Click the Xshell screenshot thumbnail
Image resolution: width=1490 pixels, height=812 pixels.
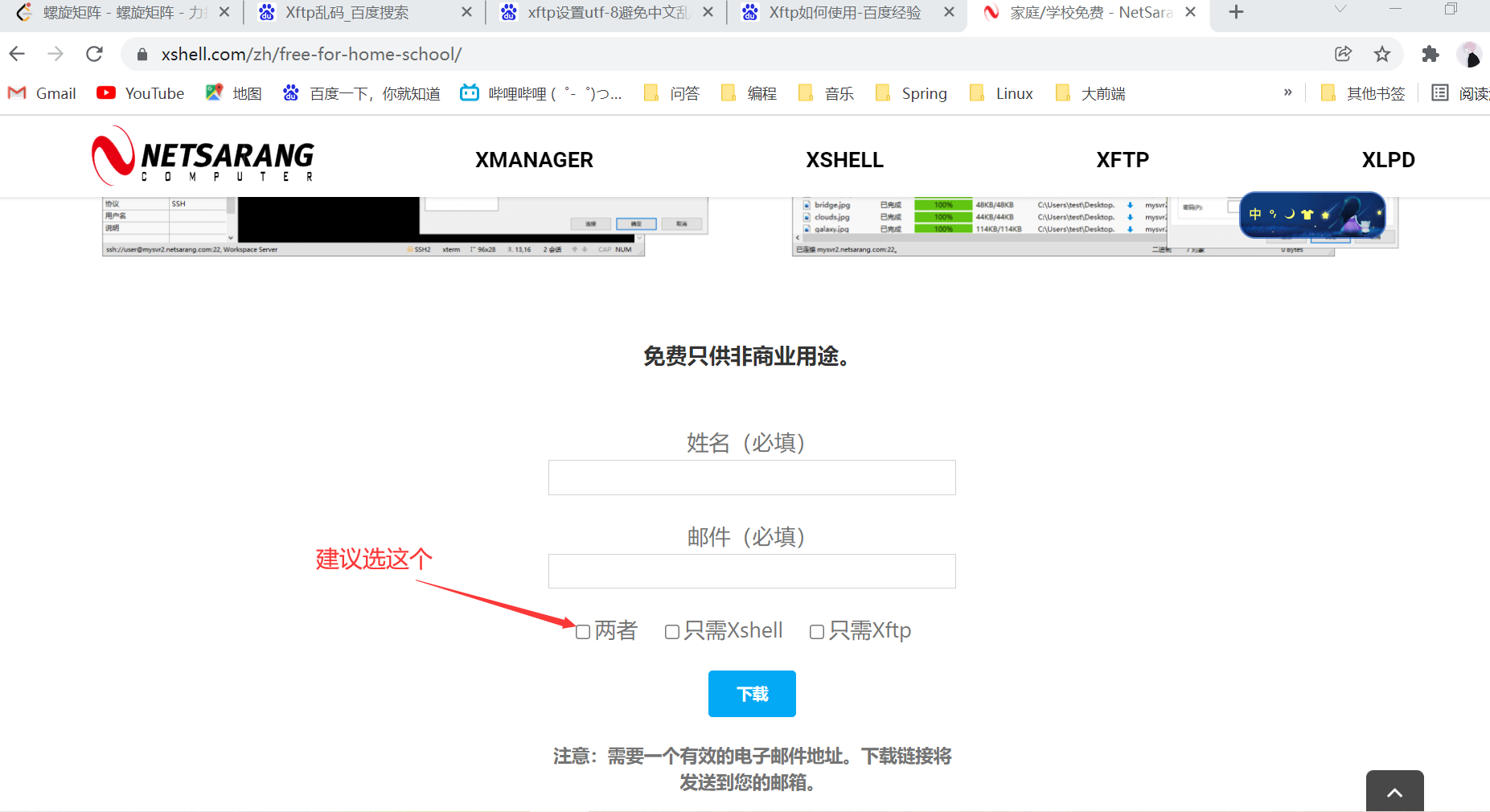(404, 226)
